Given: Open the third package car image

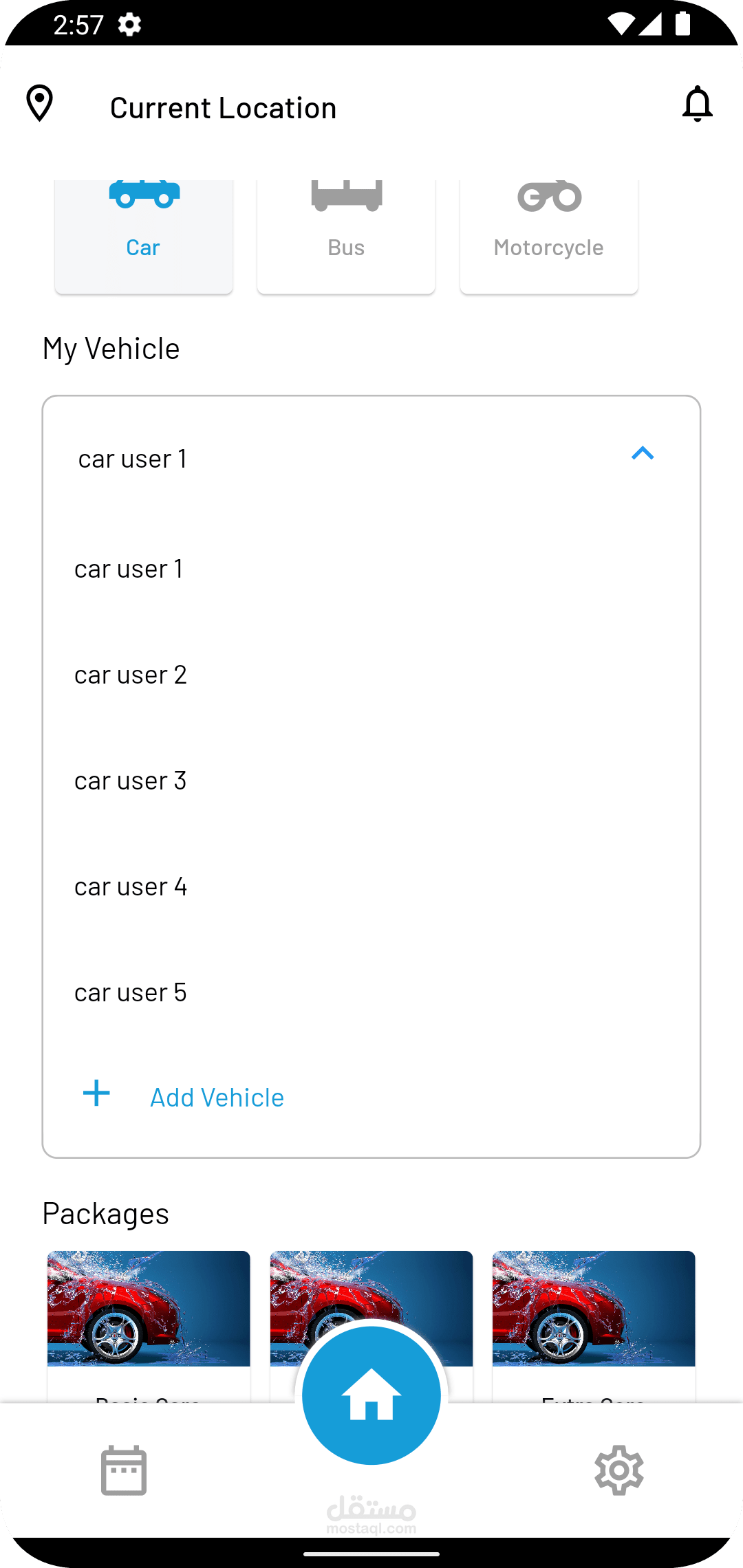Looking at the screenshot, I should tap(594, 1308).
